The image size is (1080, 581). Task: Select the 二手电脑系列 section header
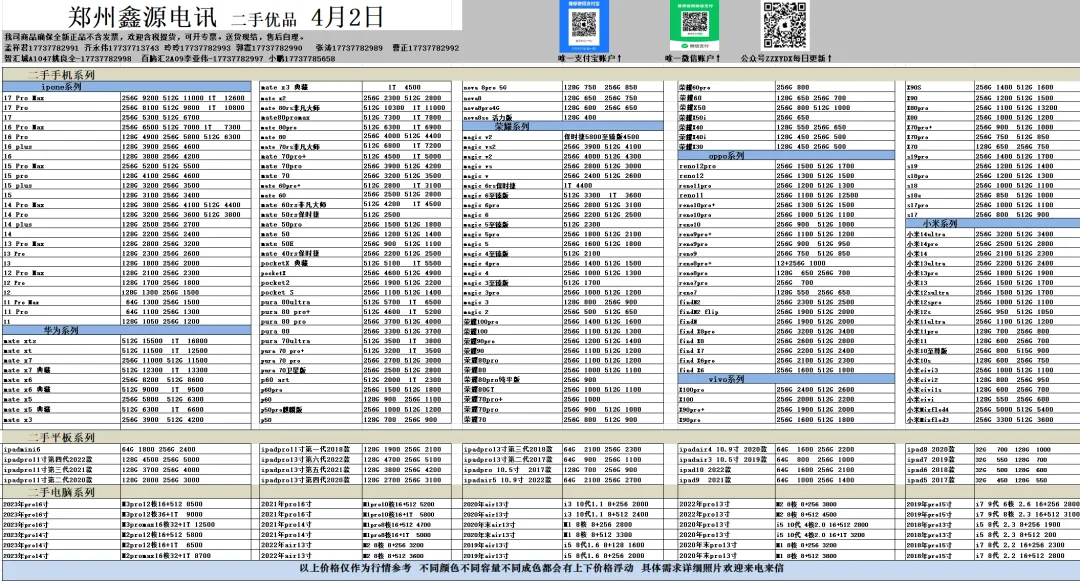61,492
